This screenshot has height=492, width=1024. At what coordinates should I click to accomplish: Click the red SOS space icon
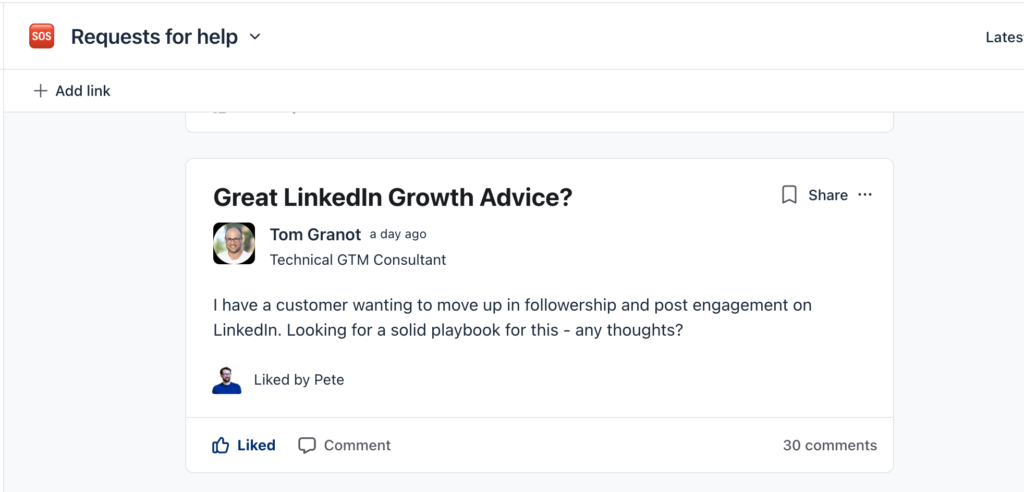[x=41, y=37]
